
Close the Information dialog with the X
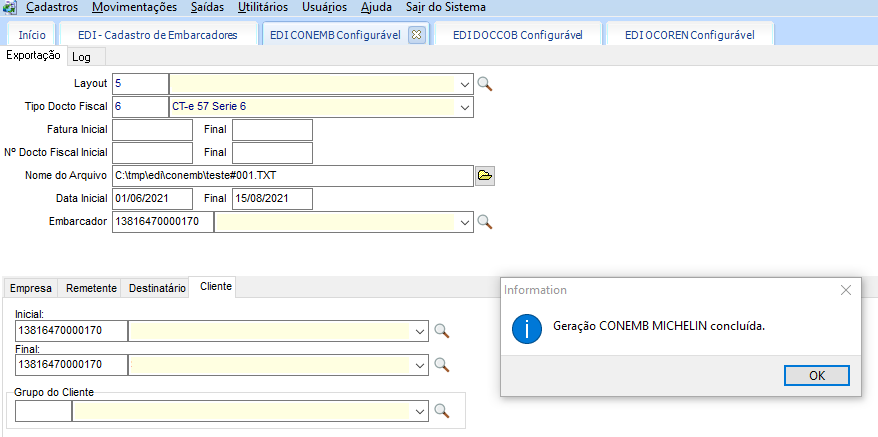[846, 290]
